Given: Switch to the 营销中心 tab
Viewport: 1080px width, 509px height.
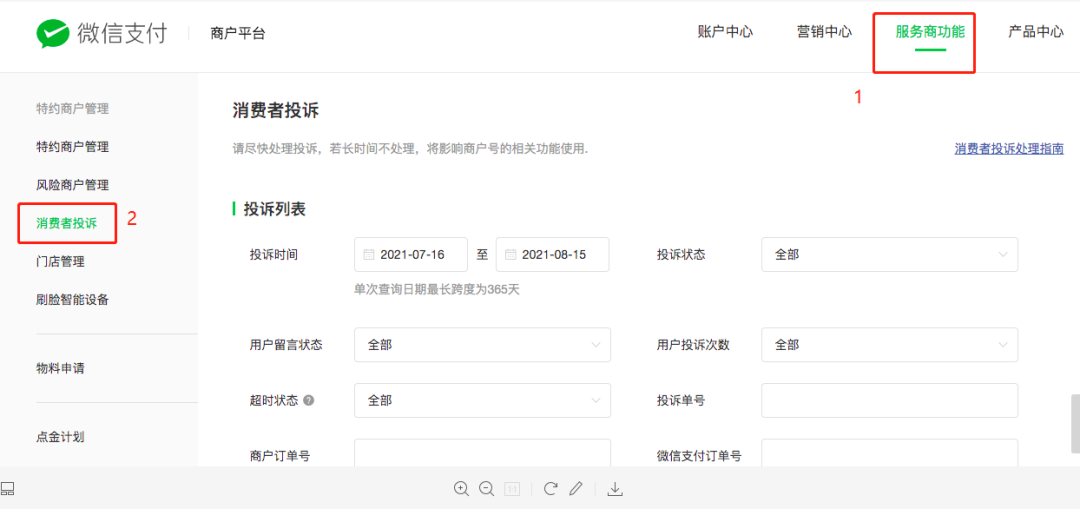Looking at the screenshot, I should tap(824, 32).
